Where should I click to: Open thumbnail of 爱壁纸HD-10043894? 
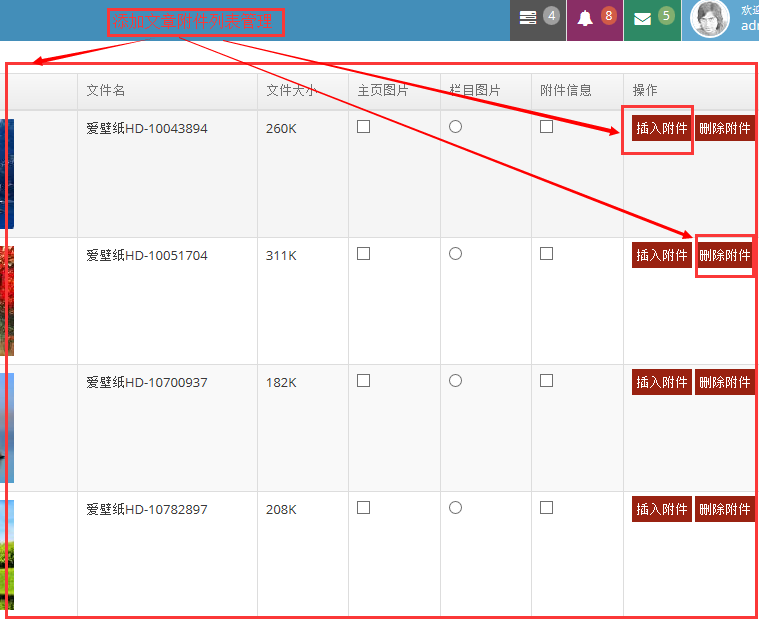click(x=7, y=174)
